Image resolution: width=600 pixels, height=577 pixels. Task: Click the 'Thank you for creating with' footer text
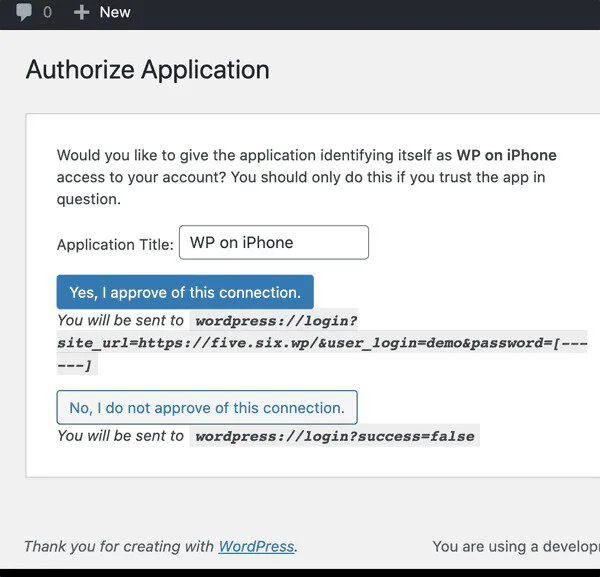(x=119, y=546)
